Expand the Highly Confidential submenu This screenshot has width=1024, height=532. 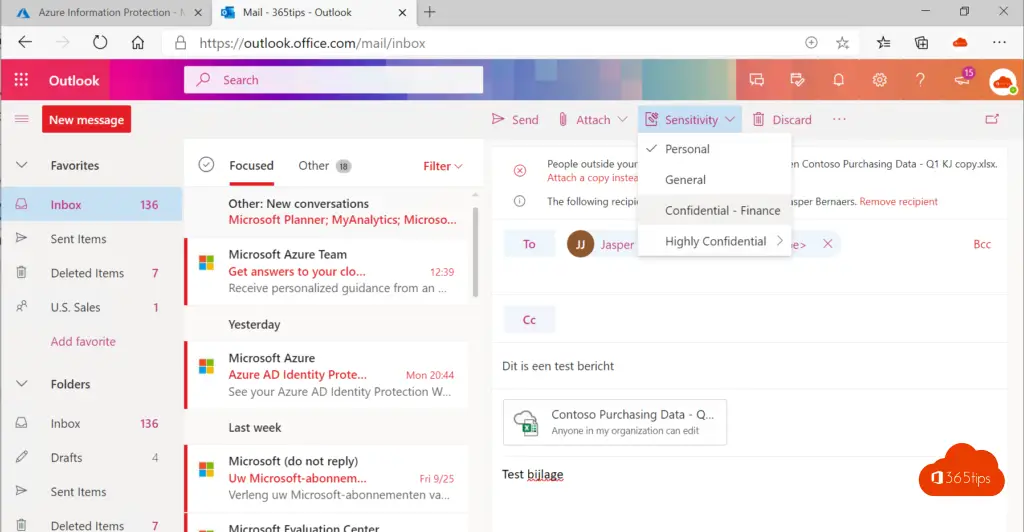(x=714, y=241)
